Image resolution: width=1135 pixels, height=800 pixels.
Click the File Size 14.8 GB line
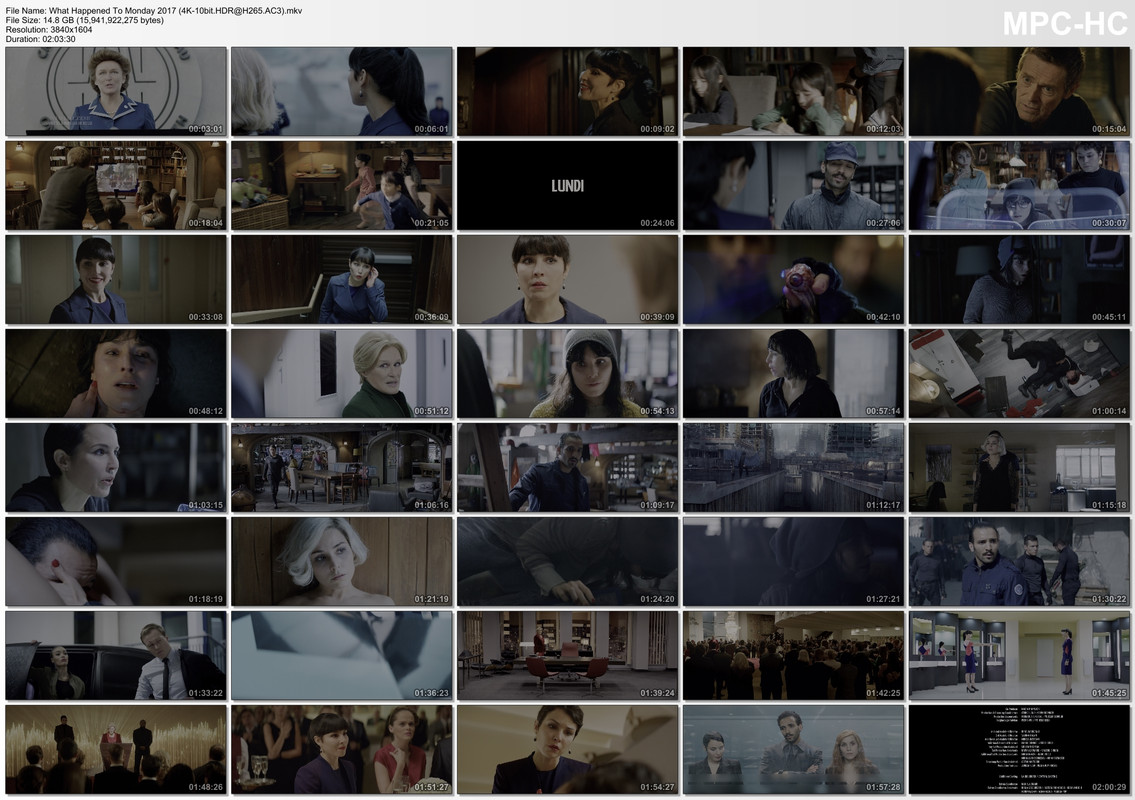click(x=85, y=20)
